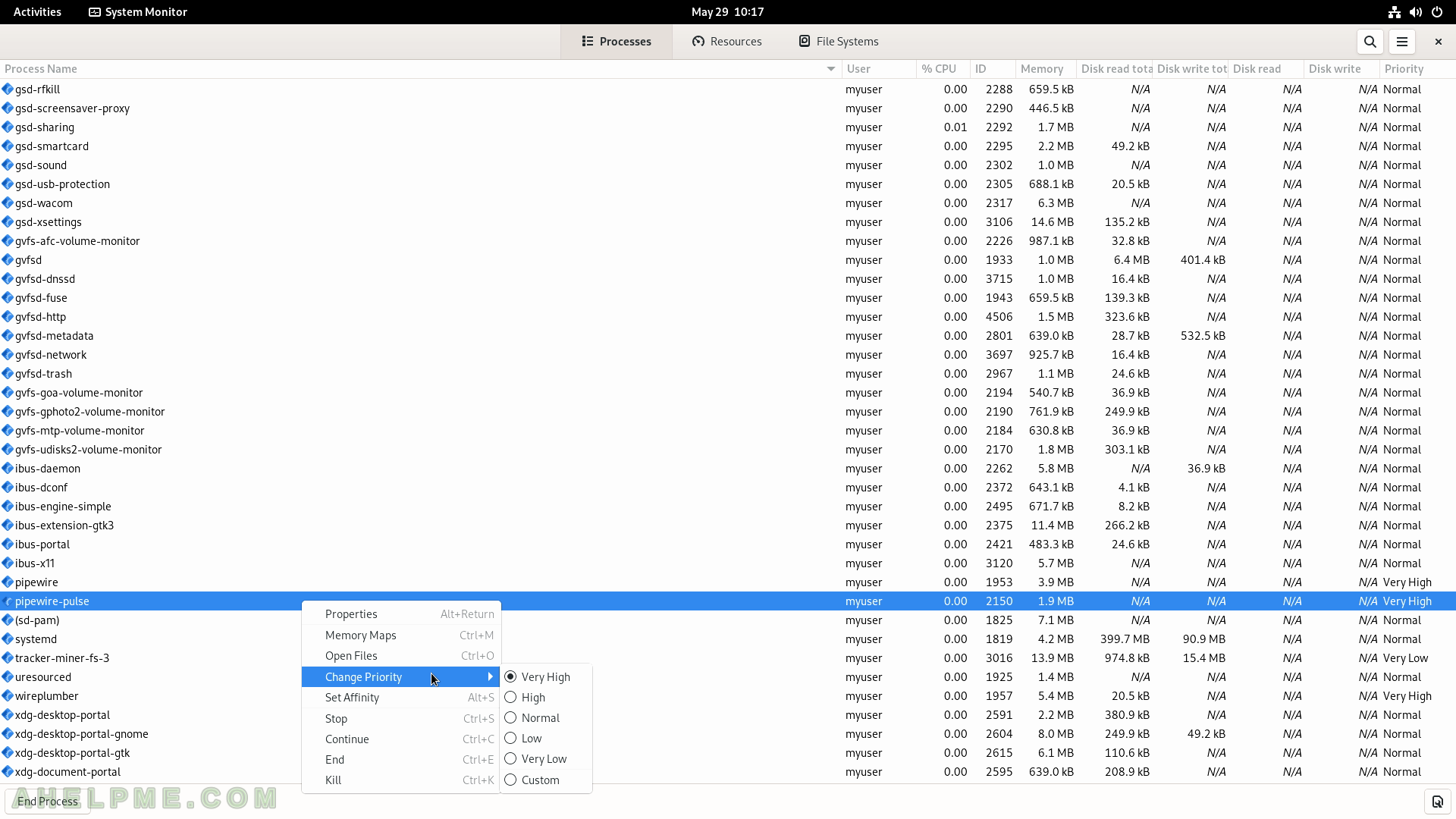
Task: Open the Activities overview
Action: tap(37, 12)
